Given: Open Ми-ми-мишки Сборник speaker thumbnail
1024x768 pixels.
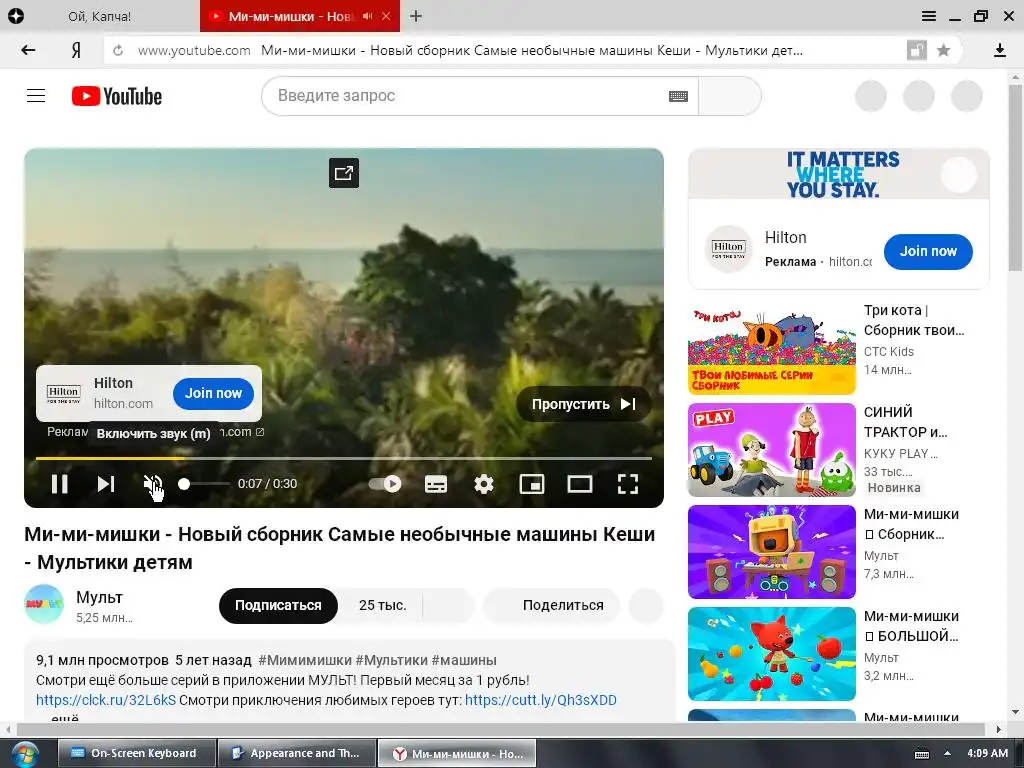Looking at the screenshot, I should (771, 552).
